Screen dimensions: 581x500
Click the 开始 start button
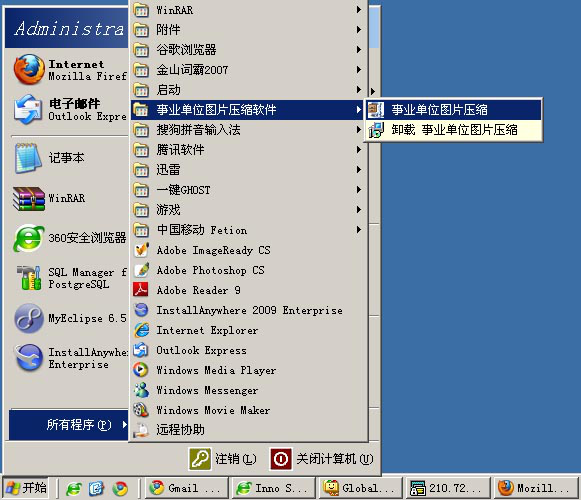[x=26, y=488]
